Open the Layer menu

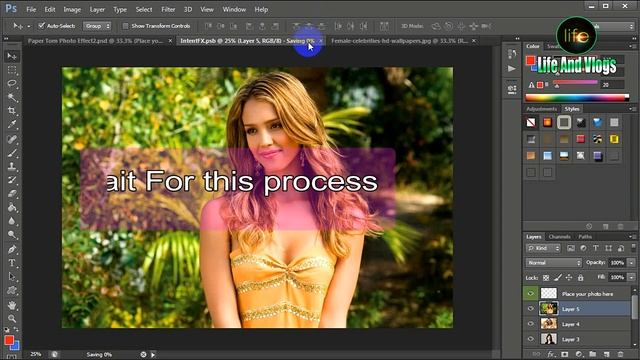pos(97,9)
